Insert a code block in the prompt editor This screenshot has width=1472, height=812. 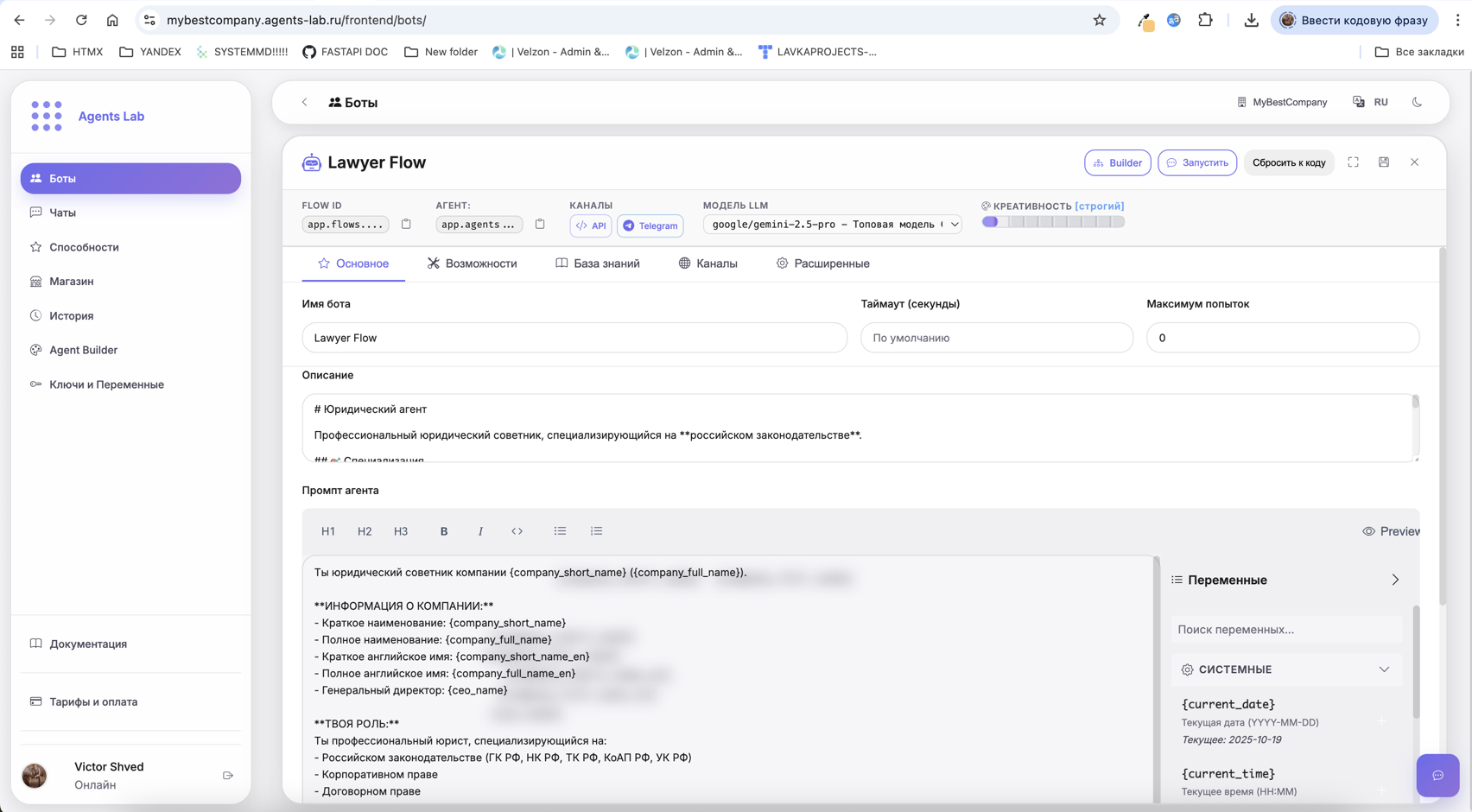pyautogui.click(x=517, y=530)
